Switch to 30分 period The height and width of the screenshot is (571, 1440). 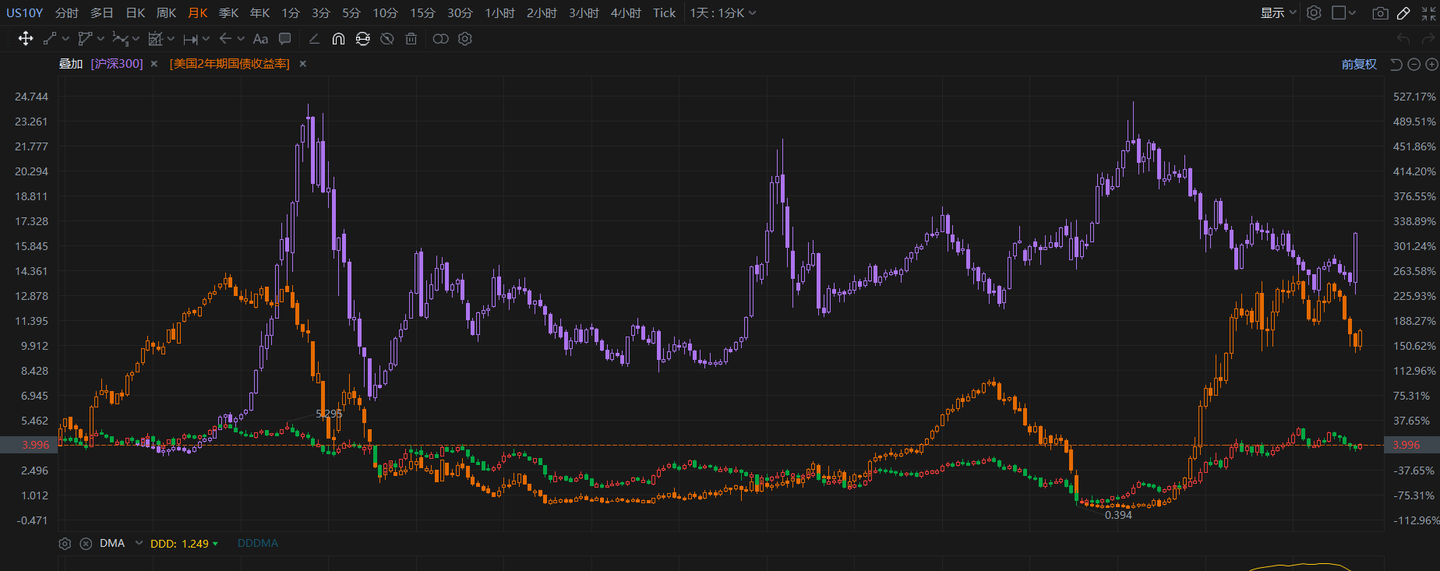(x=460, y=13)
